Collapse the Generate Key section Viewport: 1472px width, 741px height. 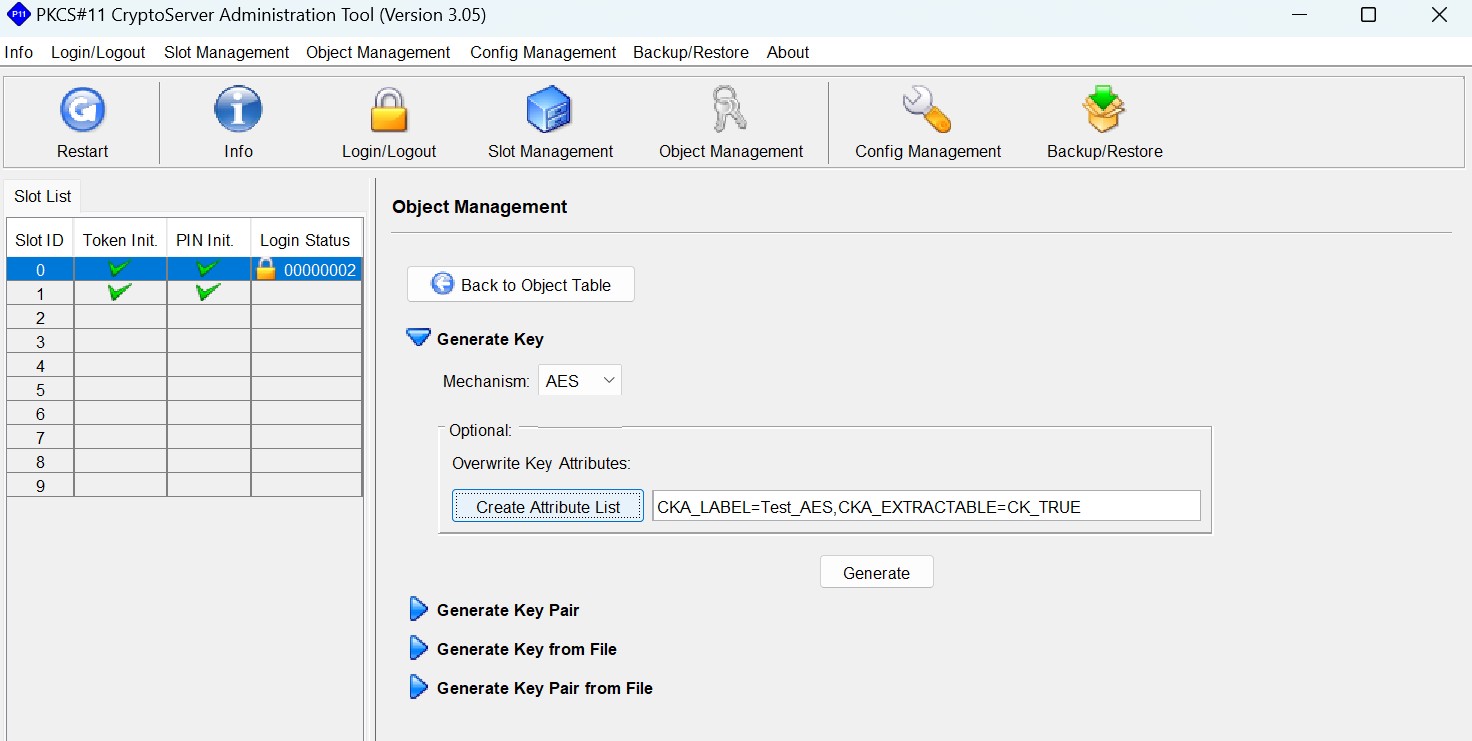click(x=419, y=339)
